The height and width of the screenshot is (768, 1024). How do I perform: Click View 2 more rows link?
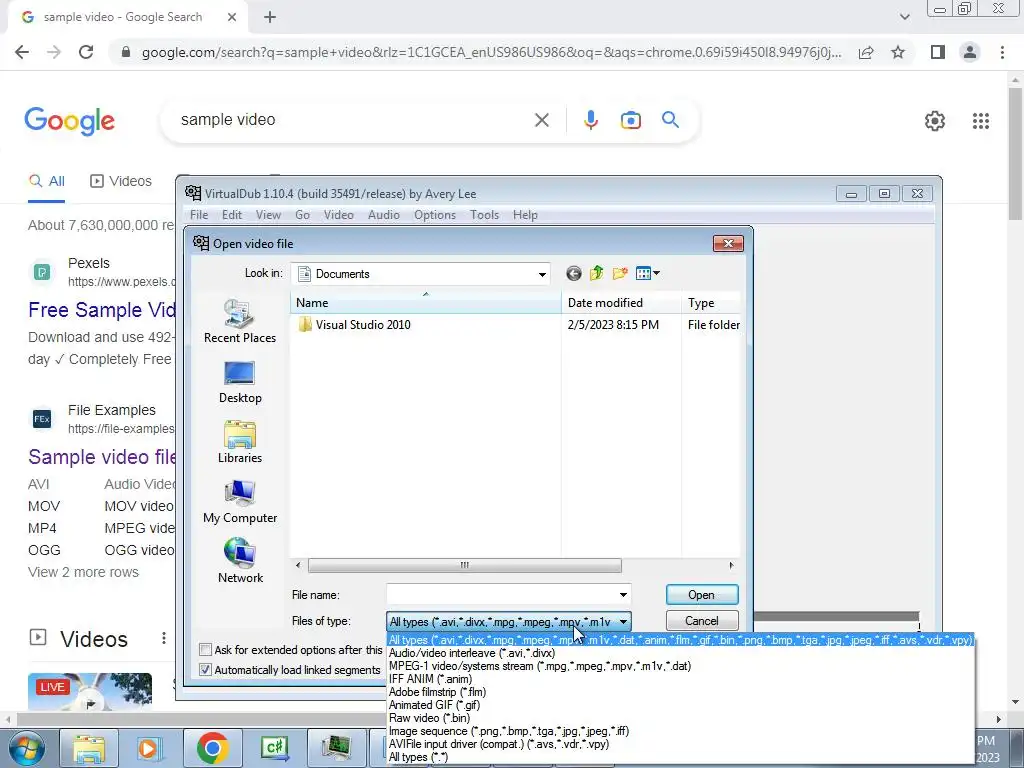(83, 572)
